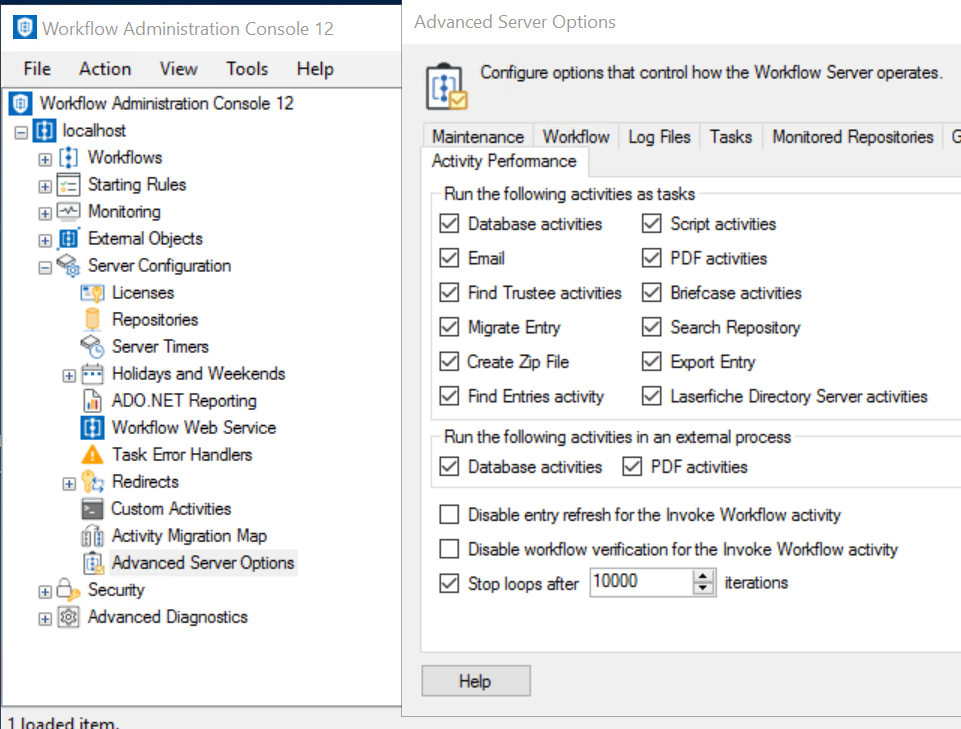961x729 pixels.
Task: Expand the Holidays and Weekends node
Action: coord(69,376)
